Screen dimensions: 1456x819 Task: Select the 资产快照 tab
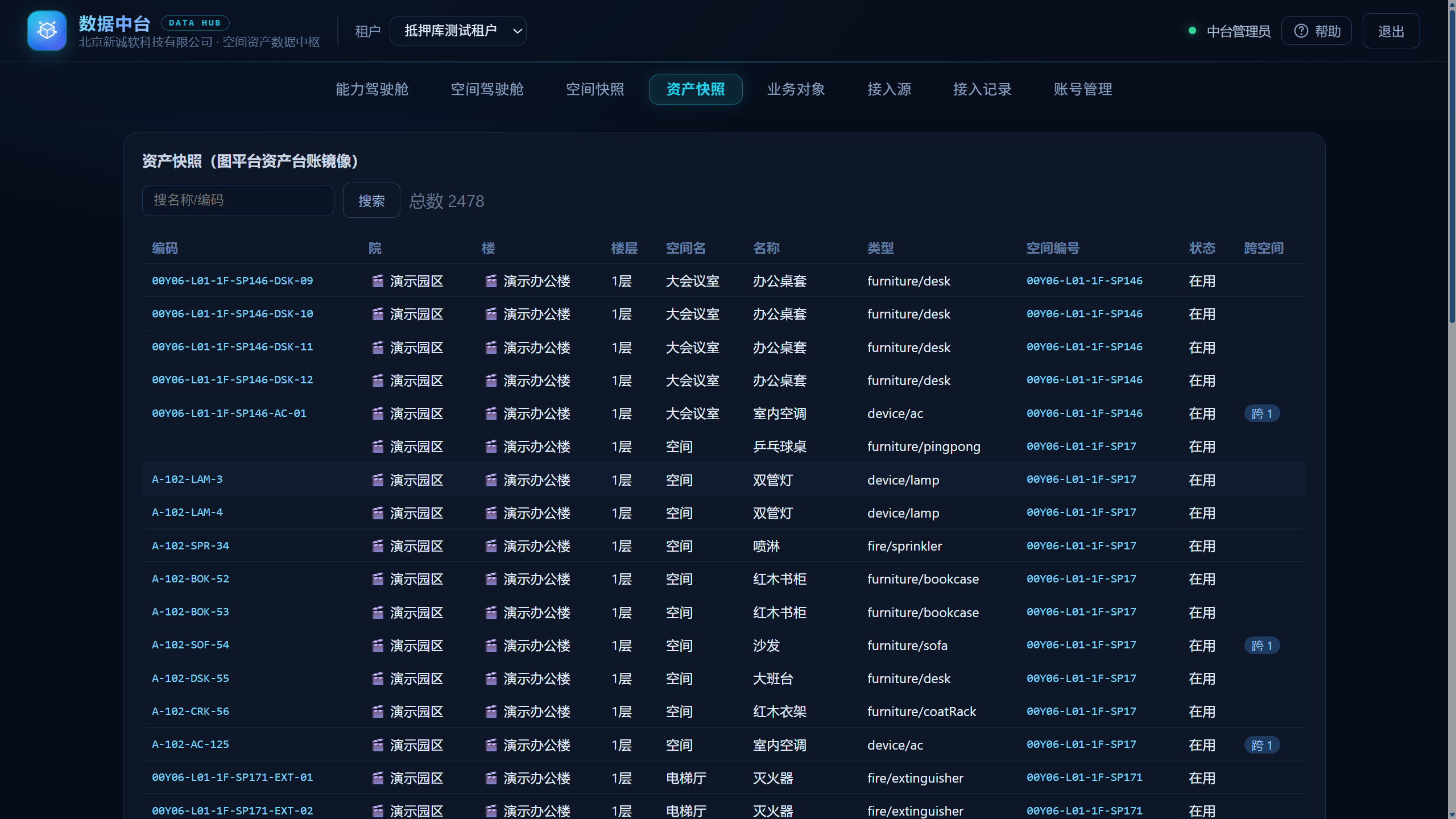[696, 89]
